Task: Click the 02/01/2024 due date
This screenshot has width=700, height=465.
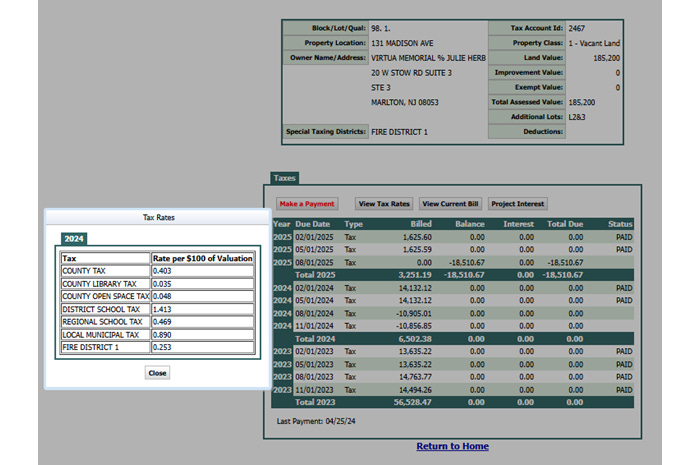Action: coord(314,288)
